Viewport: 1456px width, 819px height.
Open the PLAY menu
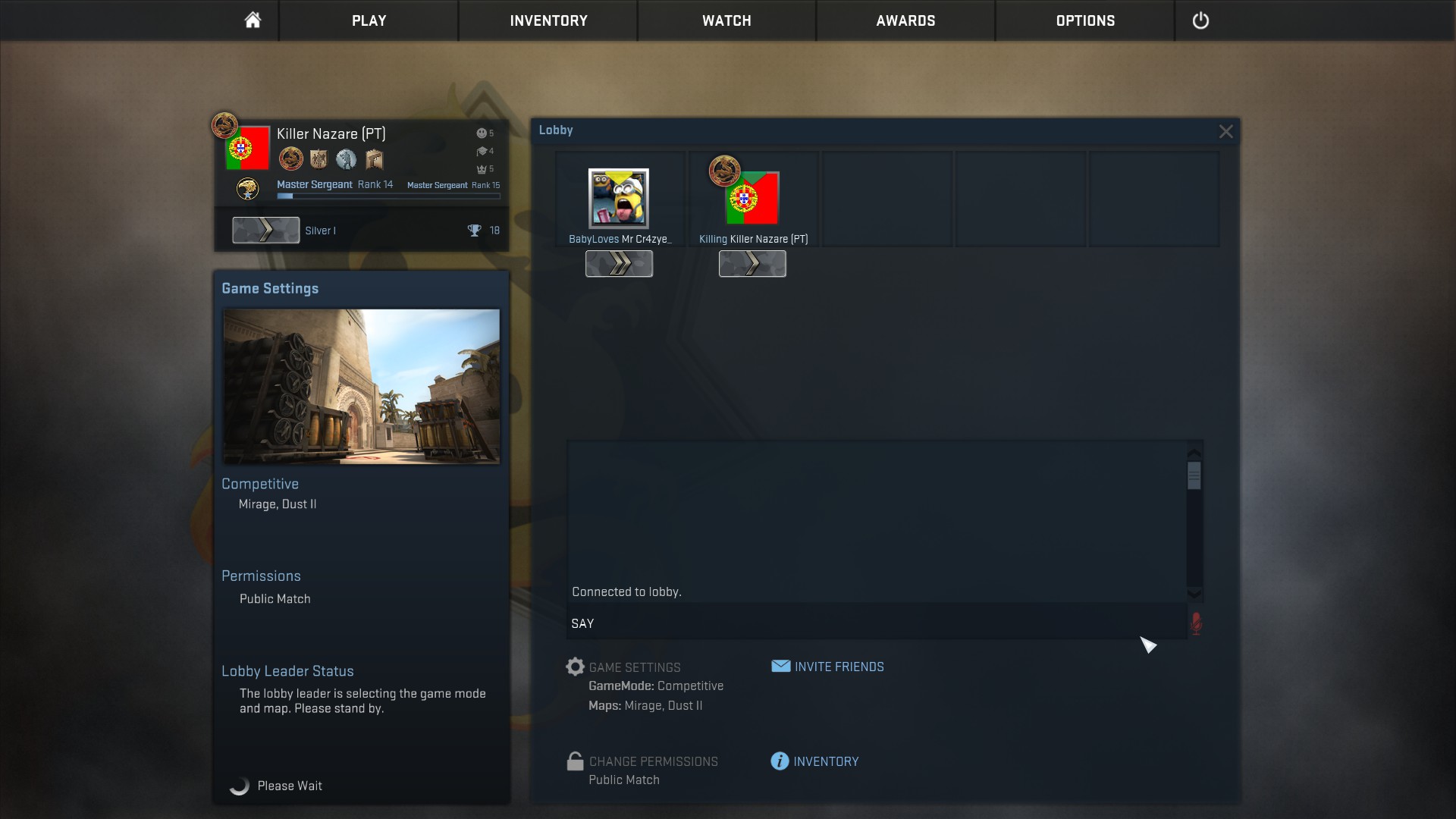tap(369, 20)
